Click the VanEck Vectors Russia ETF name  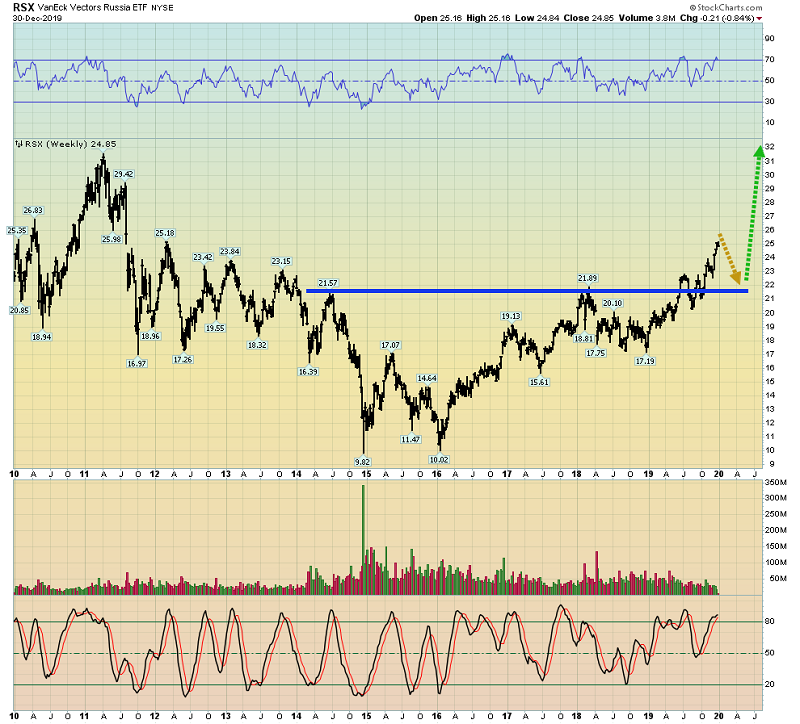pos(92,8)
